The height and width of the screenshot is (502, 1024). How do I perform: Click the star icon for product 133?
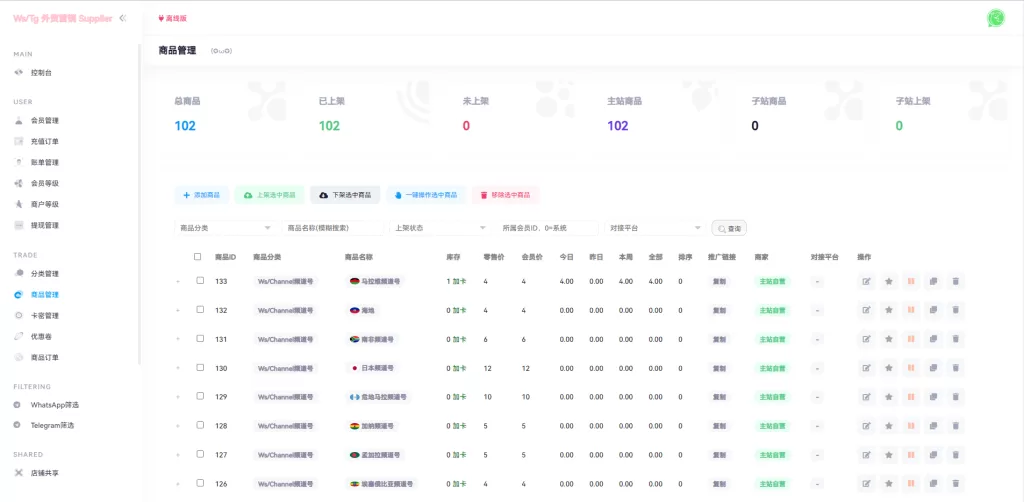889,281
